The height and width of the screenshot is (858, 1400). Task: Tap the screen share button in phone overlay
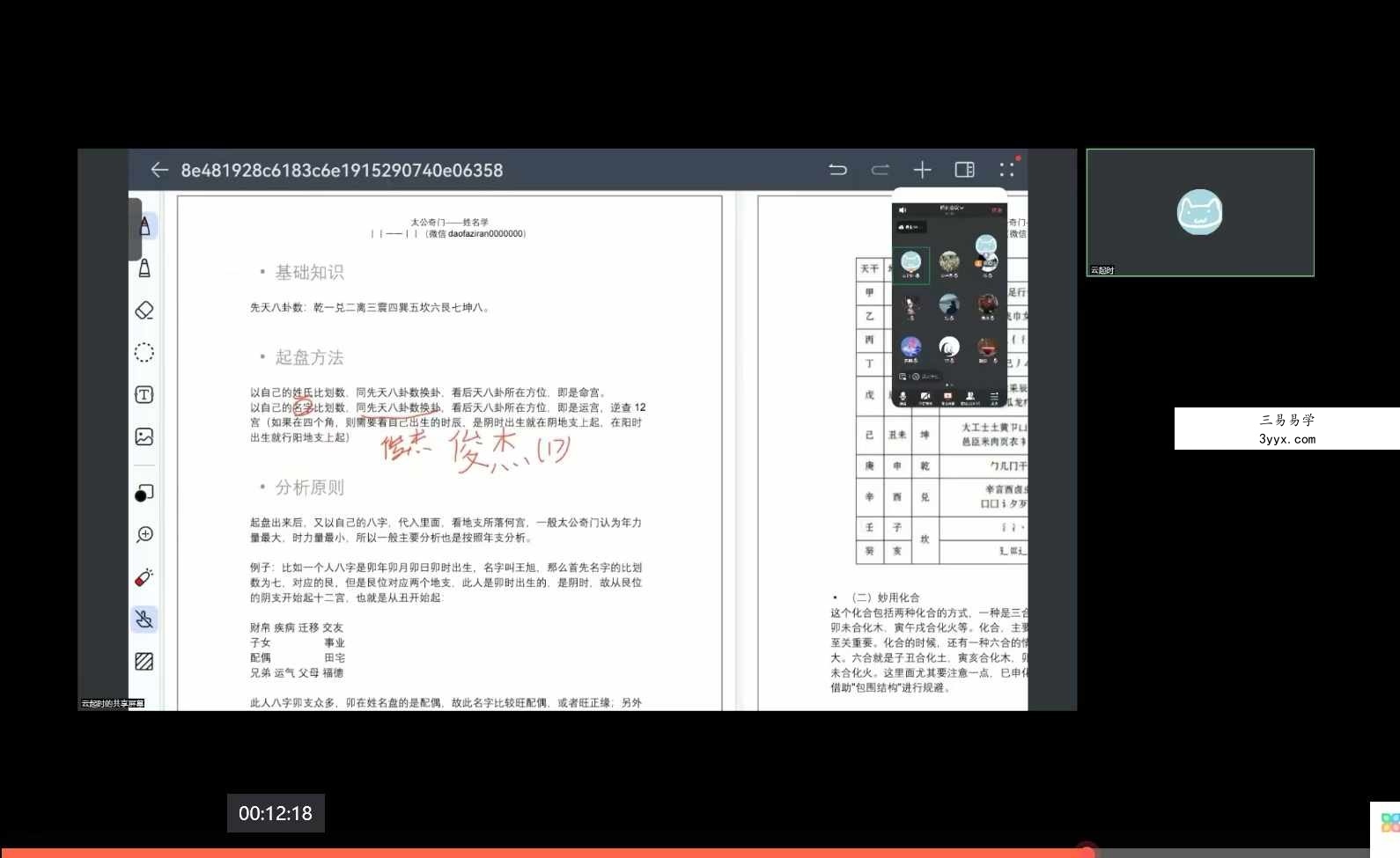click(x=947, y=399)
